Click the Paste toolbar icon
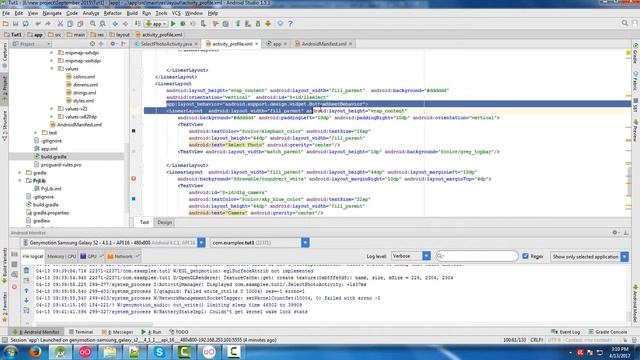Screen dimensions: 640x360 point(80,24)
